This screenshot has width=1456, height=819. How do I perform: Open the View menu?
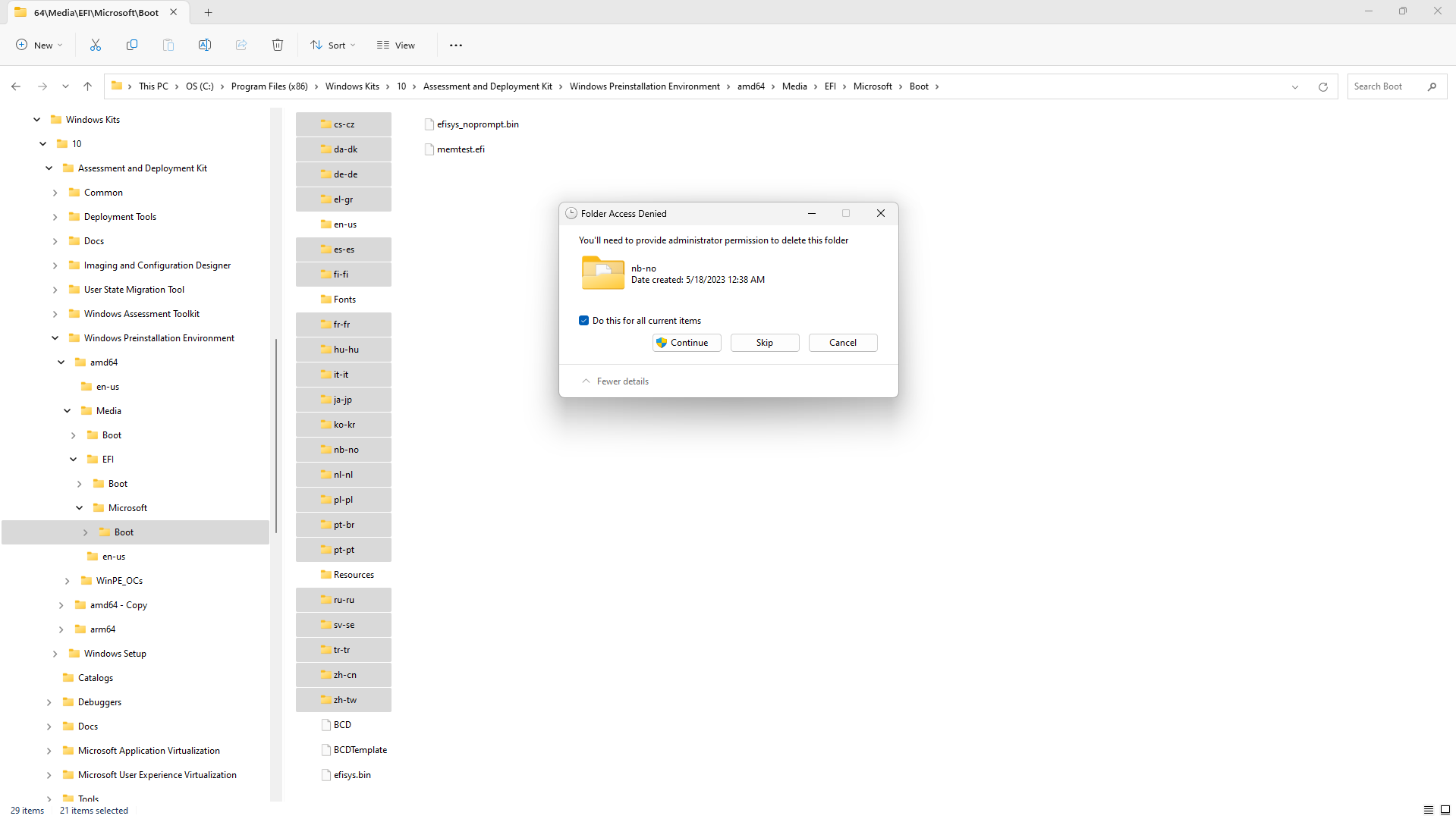pyautogui.click(x=396, y=45)
